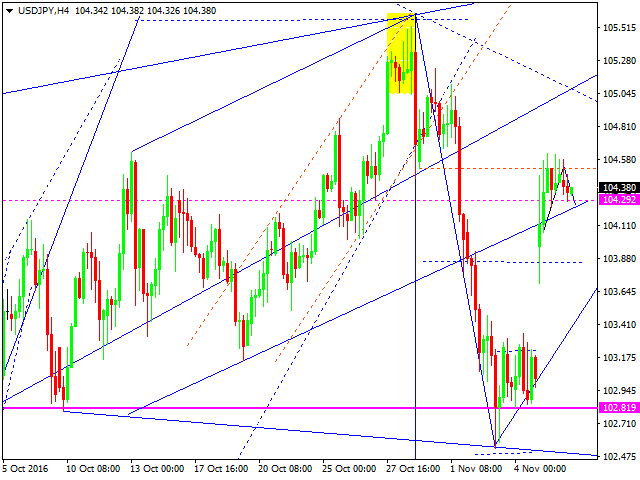This screenshot has width=640, height=480.
Task: Click the 102.945 price axis value
Action: (x=619, y=391)
